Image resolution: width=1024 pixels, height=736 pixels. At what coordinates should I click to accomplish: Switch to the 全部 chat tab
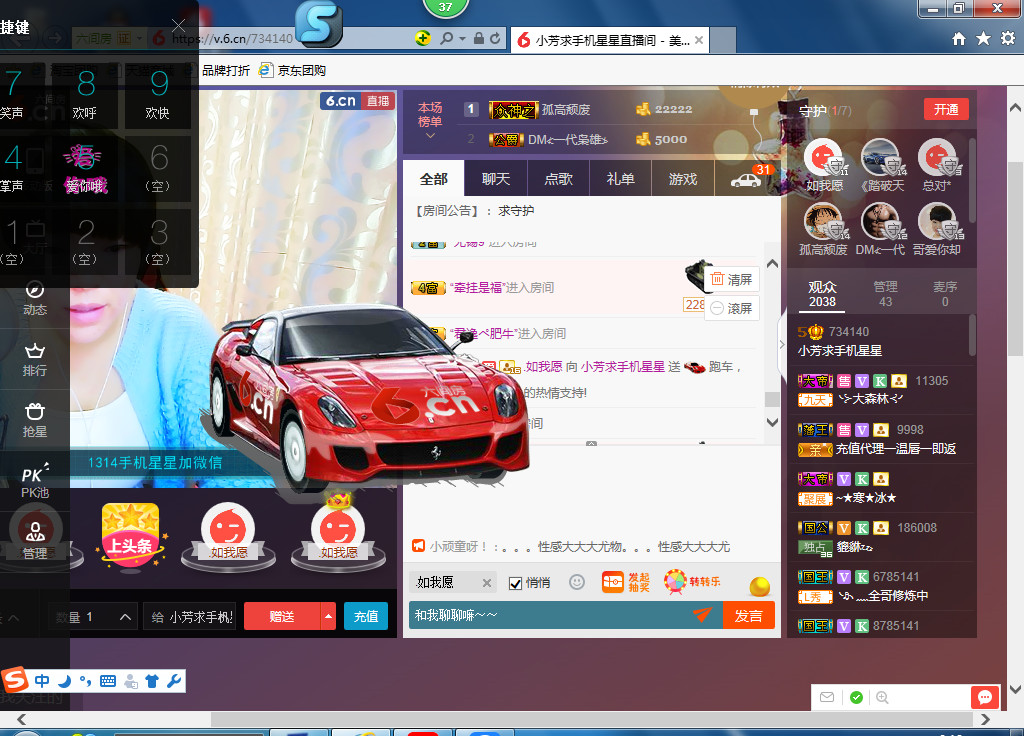click(x=434, y=178)
